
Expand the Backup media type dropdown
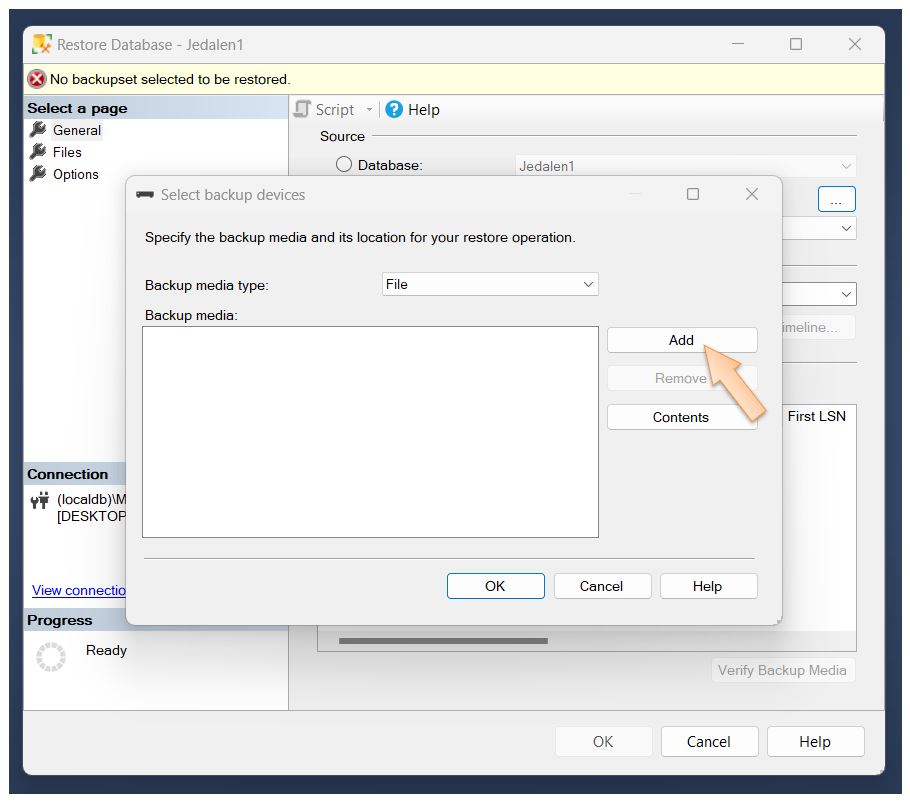point(490,284)
